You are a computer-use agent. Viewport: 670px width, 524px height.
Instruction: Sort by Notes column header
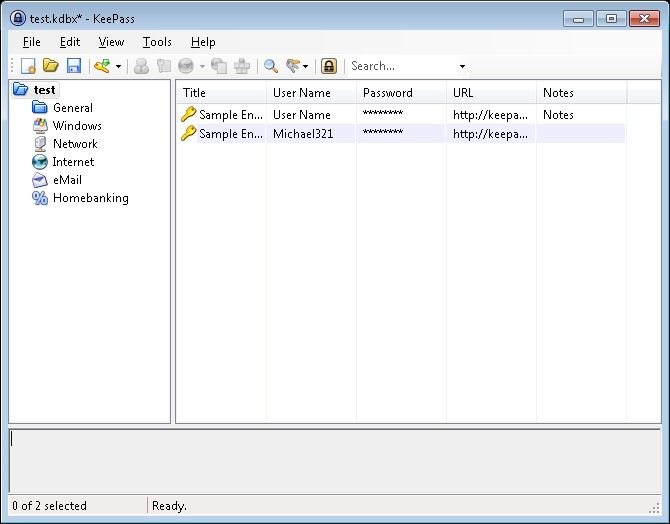(582, 93)
